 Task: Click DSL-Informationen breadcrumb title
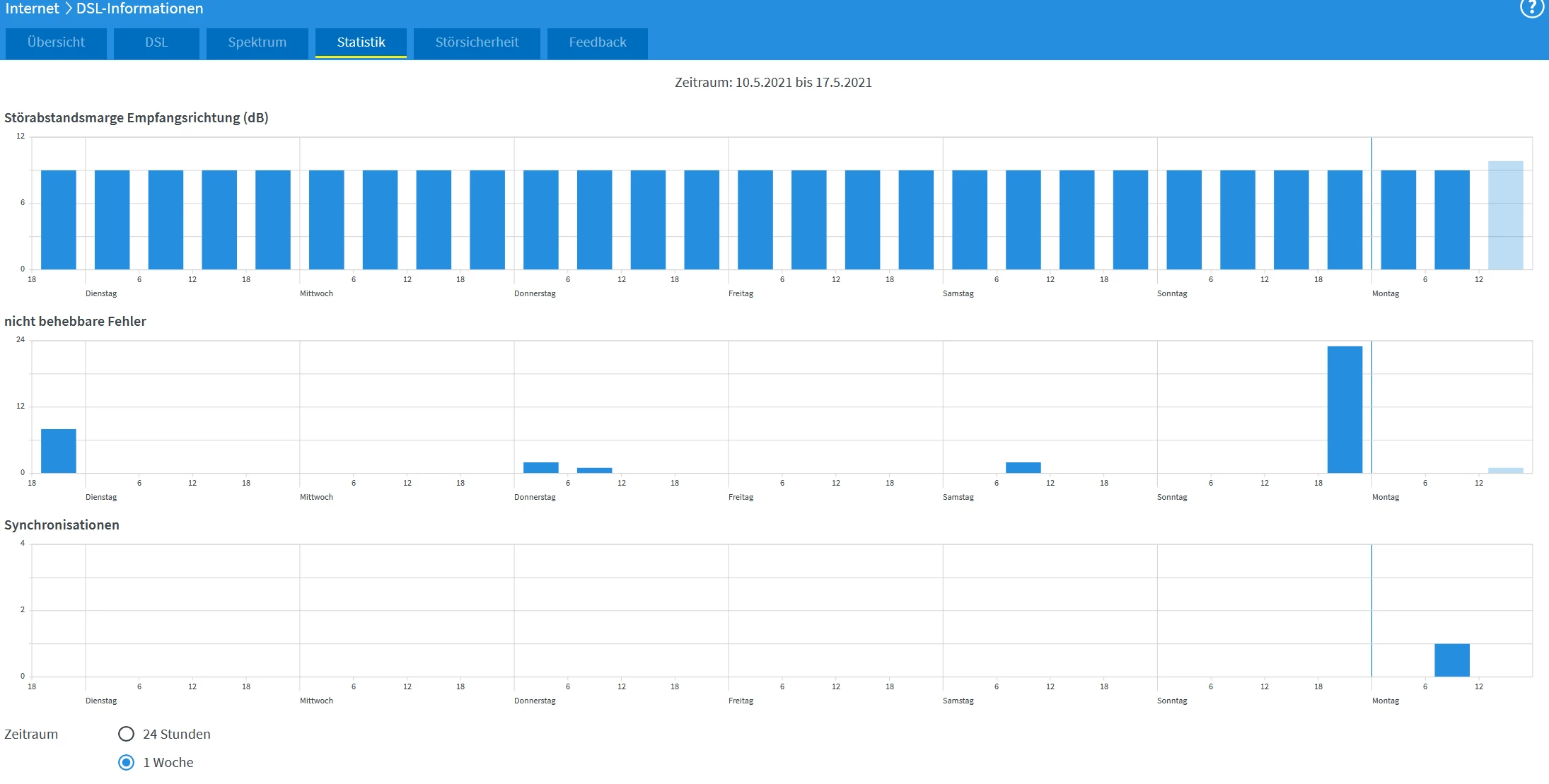(139, 8)
